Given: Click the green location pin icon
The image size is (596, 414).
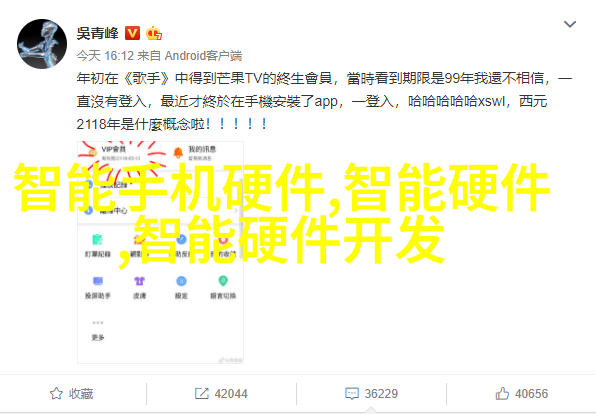Looking at the screenshot, I should pyautogui.click(x=223, y=281).
